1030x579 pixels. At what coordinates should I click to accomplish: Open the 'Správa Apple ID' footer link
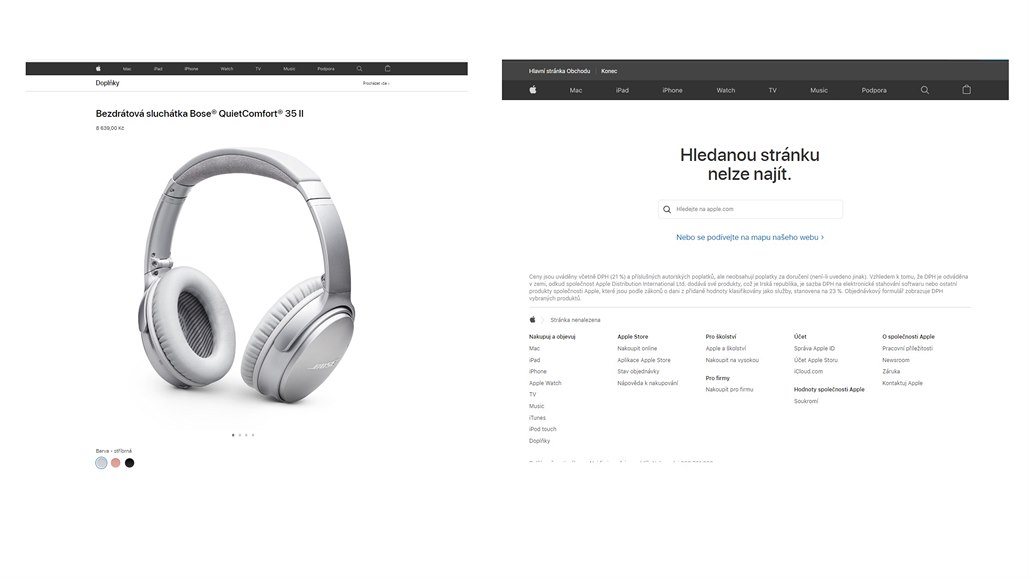pos(814,349)
